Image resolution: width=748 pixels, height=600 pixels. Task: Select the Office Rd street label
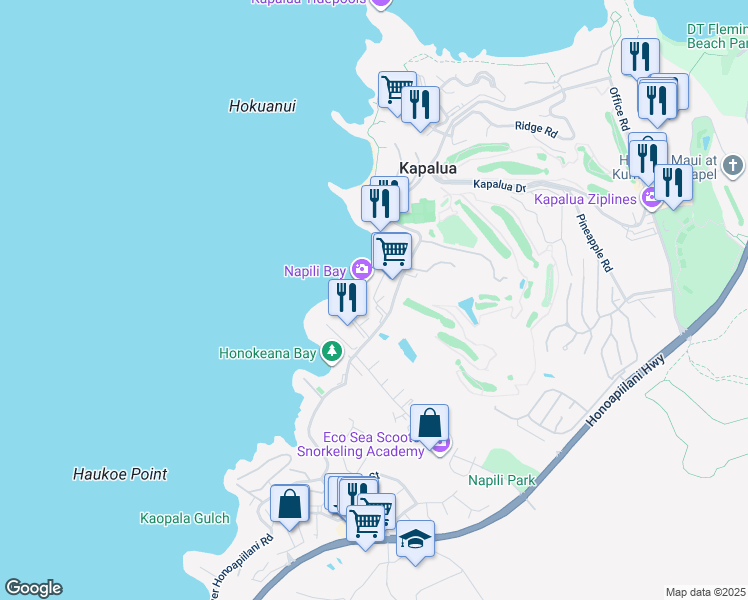[619, 109]
